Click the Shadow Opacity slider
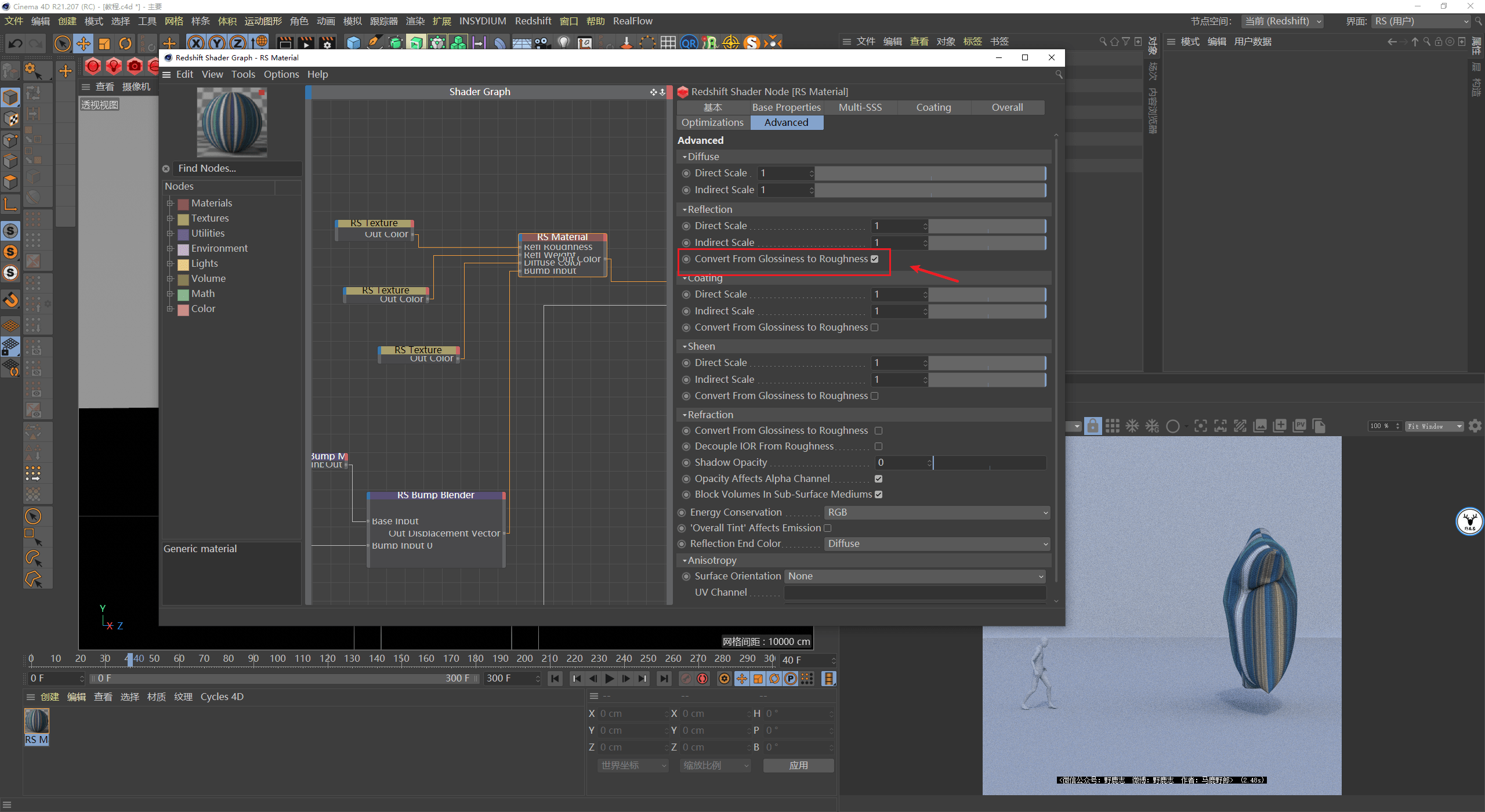The width and height of the screenshot is (1485, 812). [989, 463]
